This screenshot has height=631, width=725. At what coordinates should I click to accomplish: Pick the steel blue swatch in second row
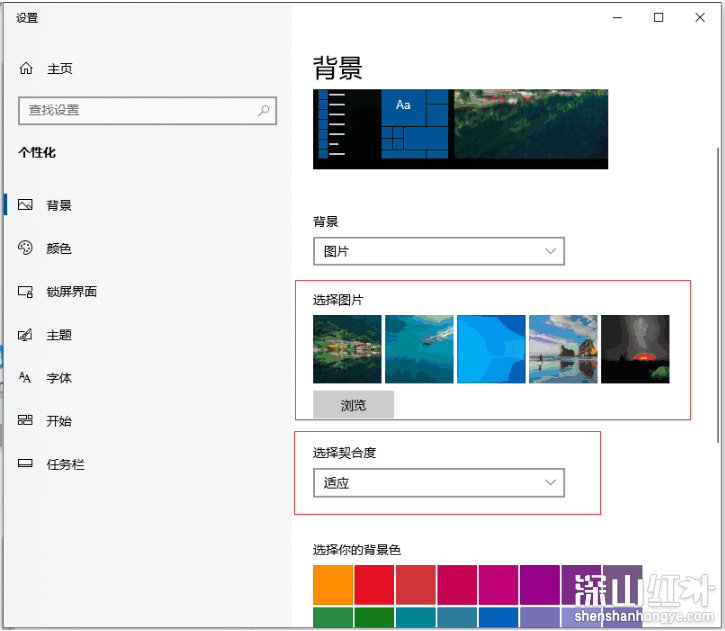[x=457, y=617]
